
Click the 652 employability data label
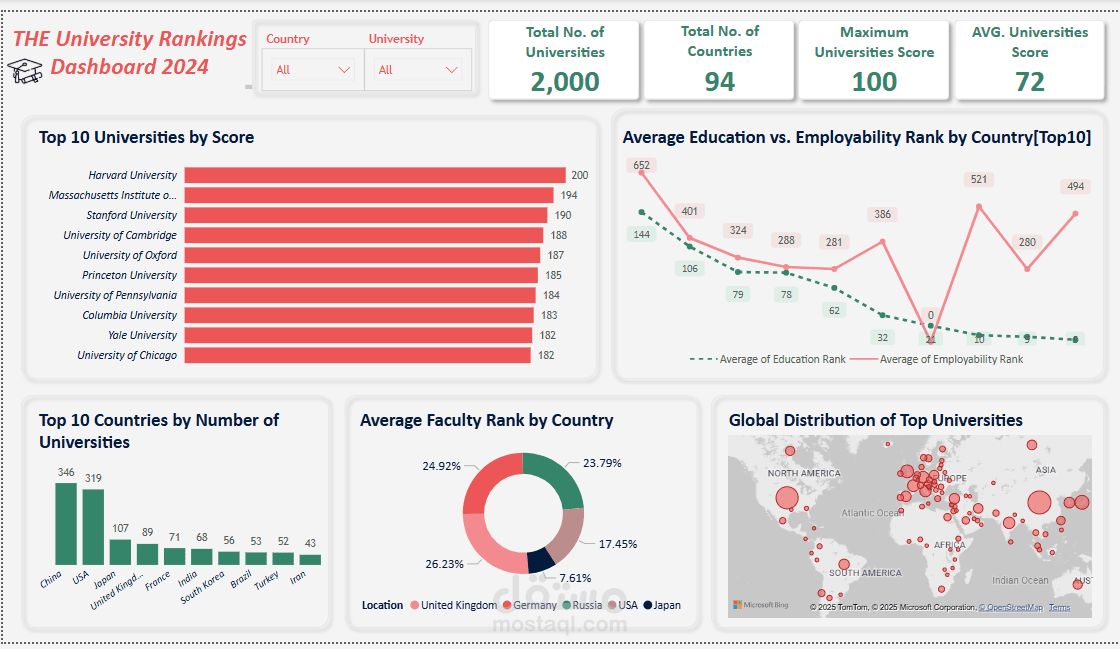[641, 166]
